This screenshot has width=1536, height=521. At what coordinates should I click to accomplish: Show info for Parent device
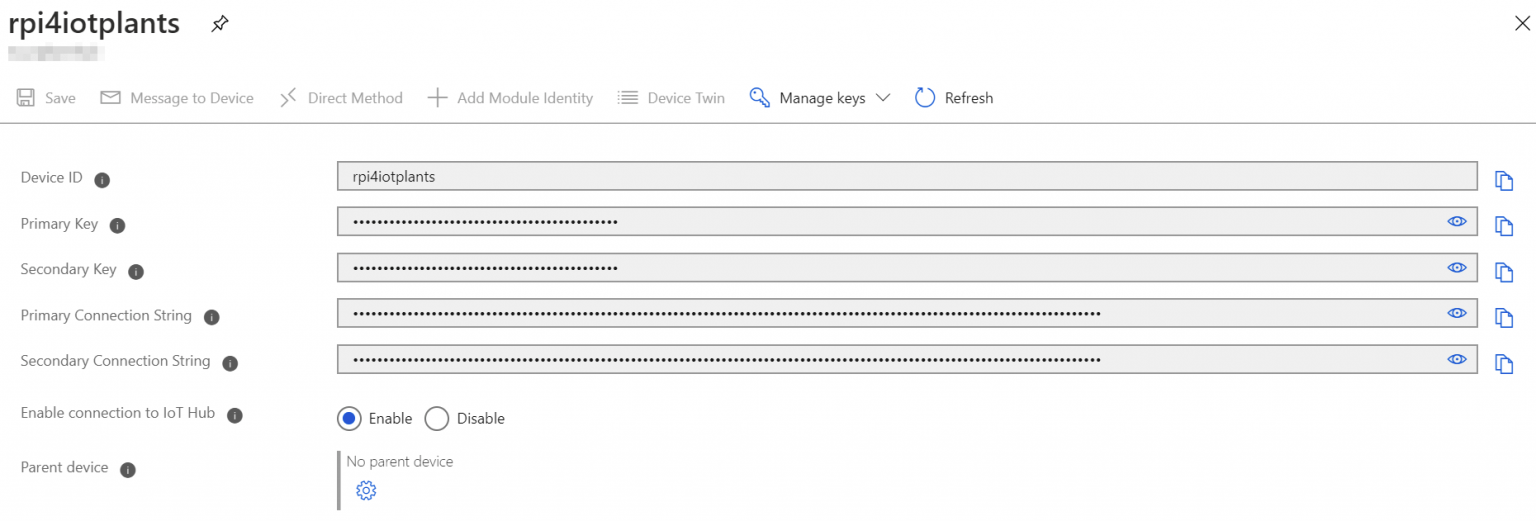click(x=128, y=469)
